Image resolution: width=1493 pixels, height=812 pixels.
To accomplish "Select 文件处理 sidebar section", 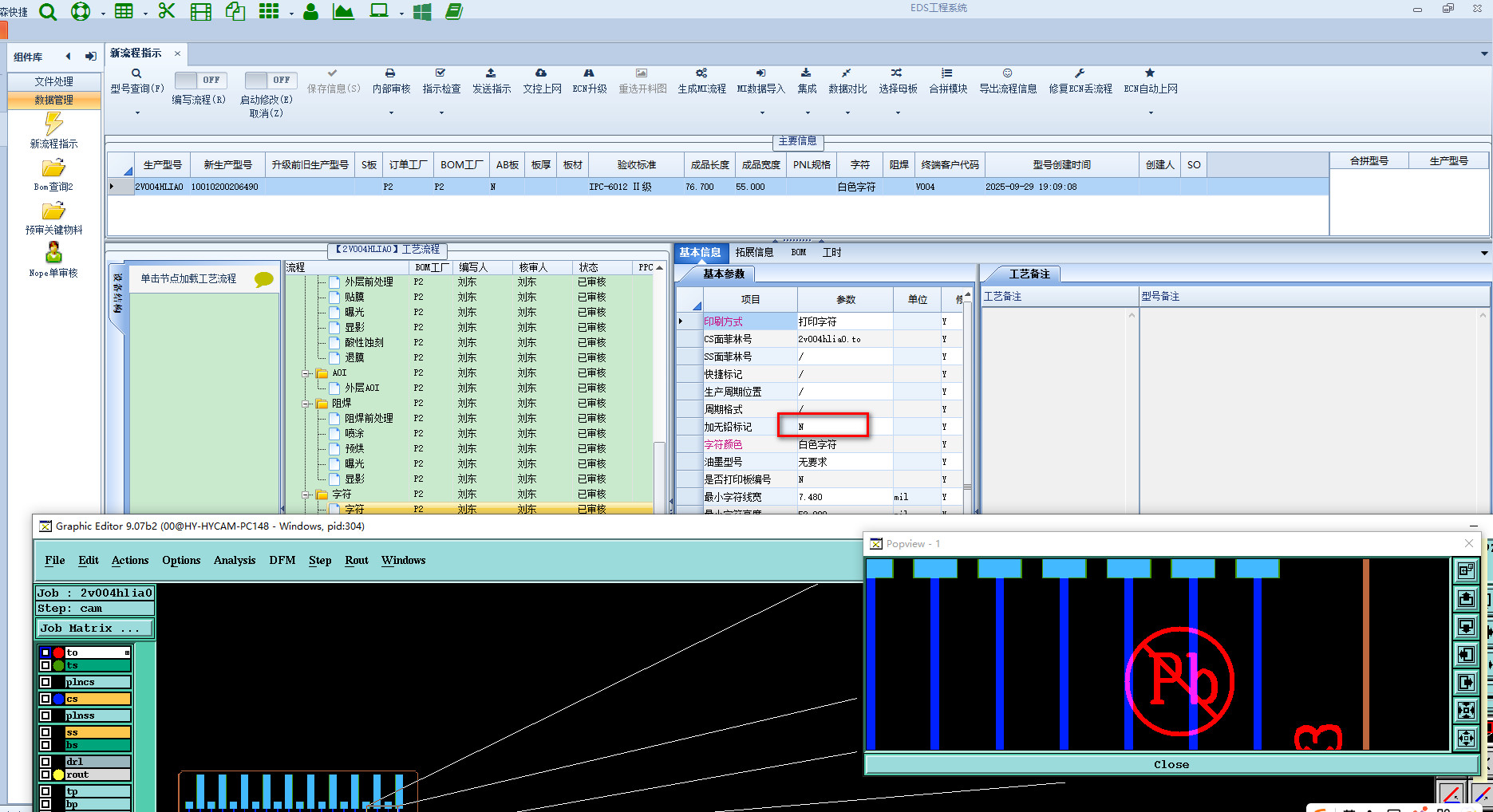I will point(54,81).
